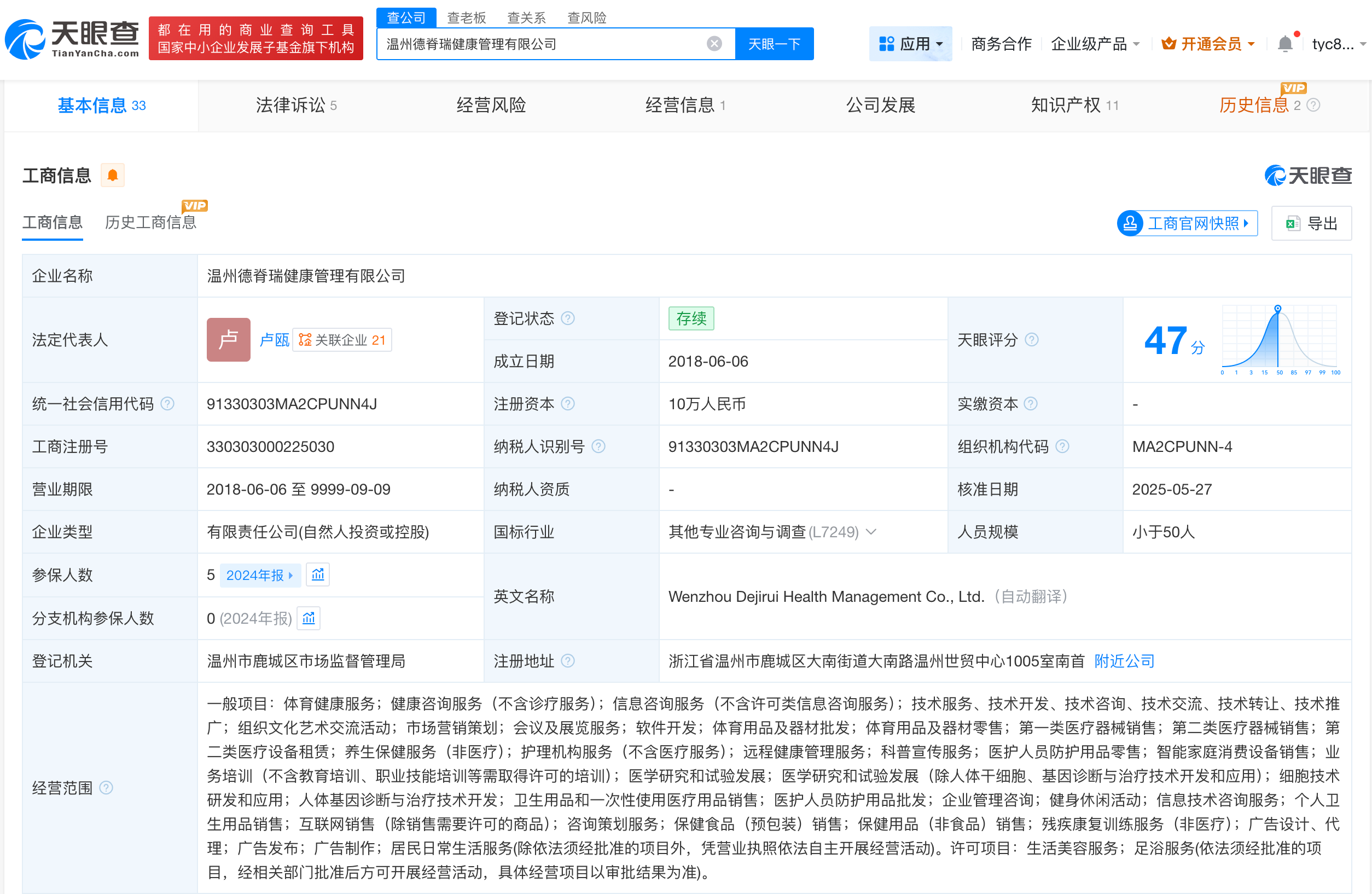The width and height of the screenshot is (1372, 894).
Task: Open the chart icon next to 2024年报
Action: [318, 574]
